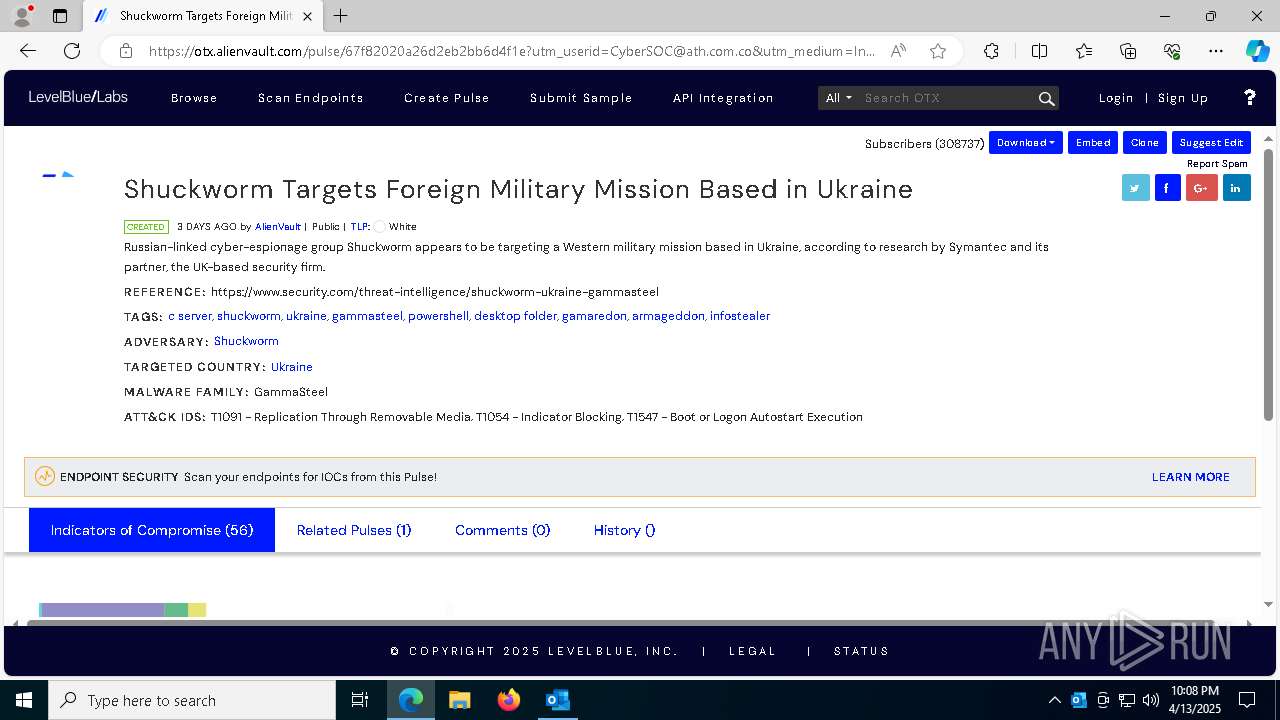Click the infostealer tag
The height and width of the screenshot is (720, 1280).
pos(740,316)
